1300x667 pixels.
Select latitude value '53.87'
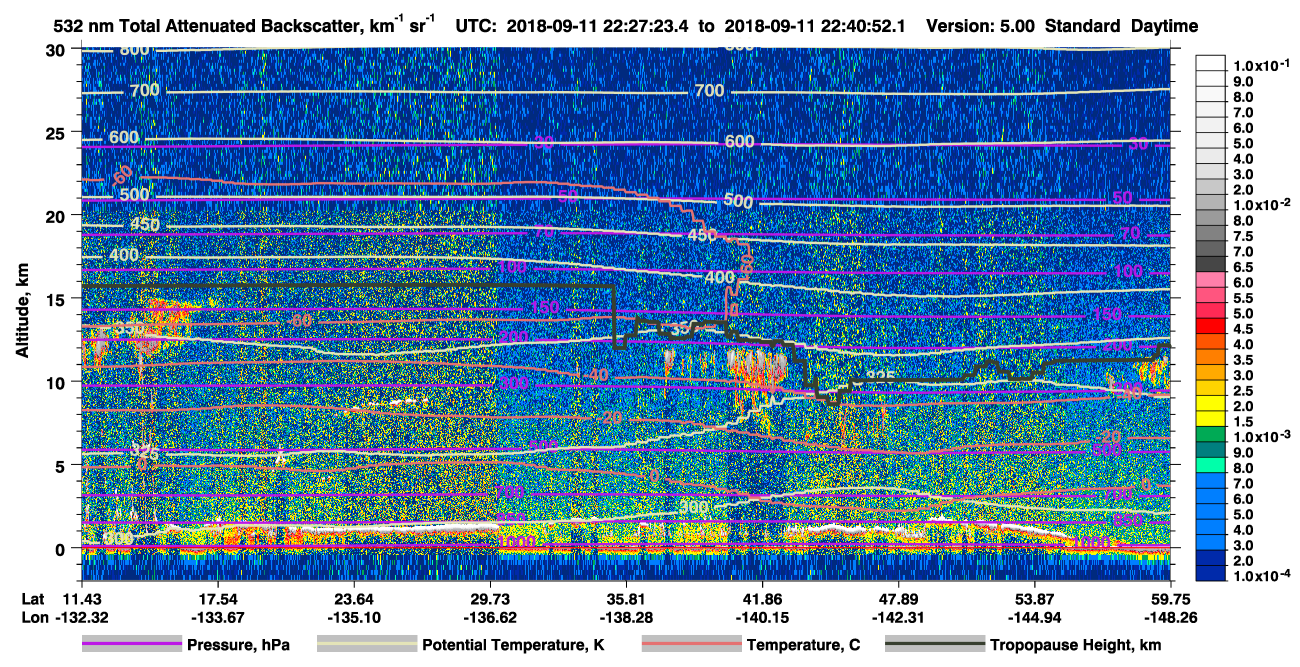point(1034,598)
